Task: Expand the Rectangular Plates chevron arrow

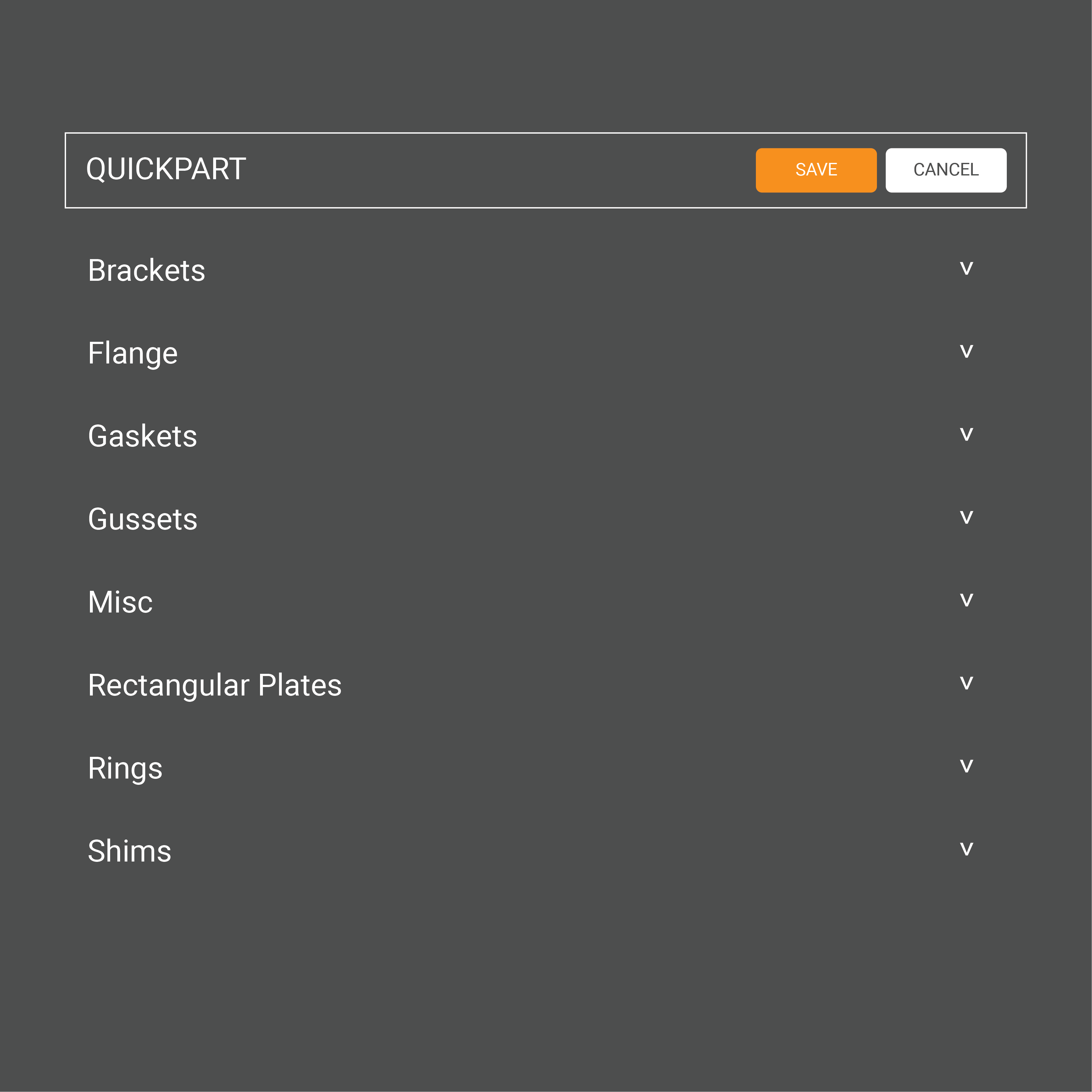Action: [x=967, y=683]
